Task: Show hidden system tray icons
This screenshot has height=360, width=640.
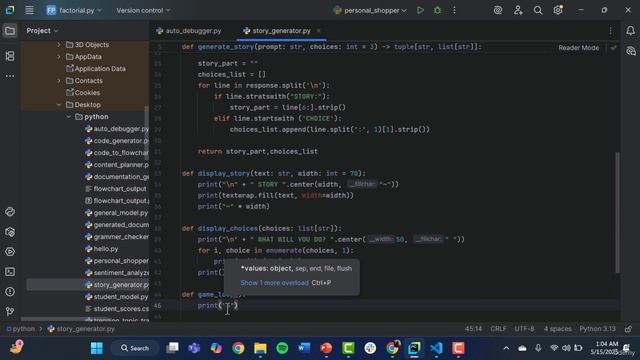Action: 506,348
